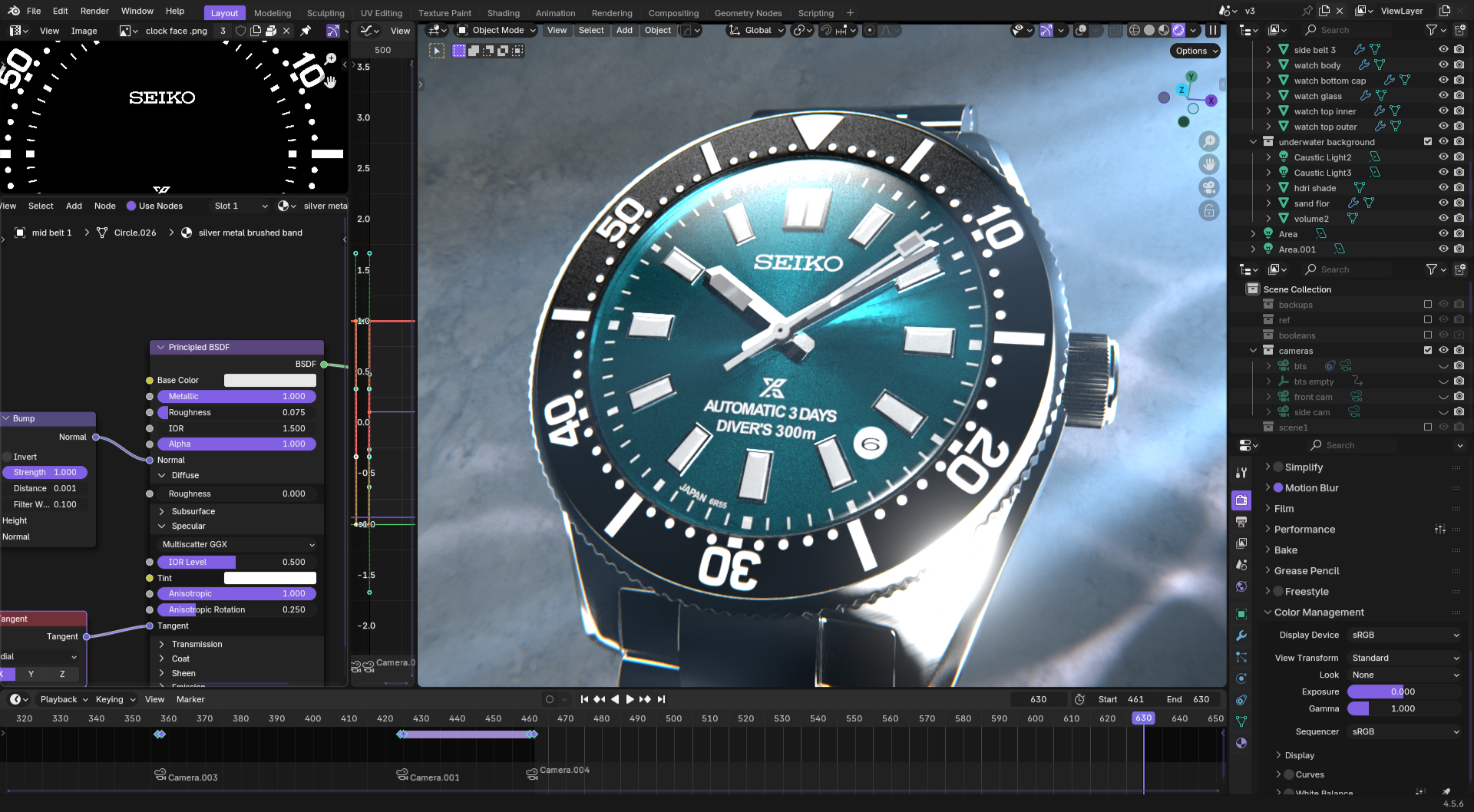This screenshot has height=812, width=1474.
Task: Click the viewport Options button
Action: [x=1196, y=51]
